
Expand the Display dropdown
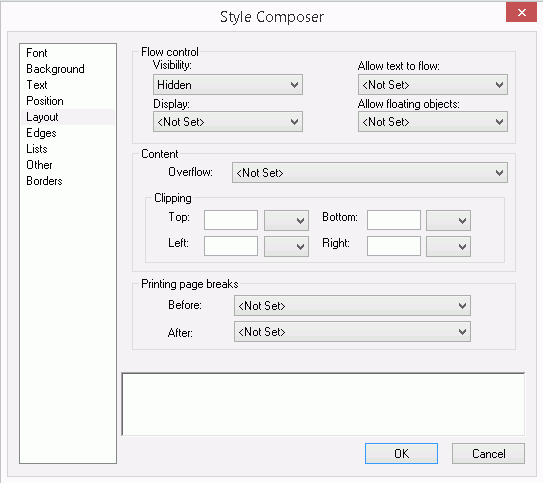(x=228, y=122)
